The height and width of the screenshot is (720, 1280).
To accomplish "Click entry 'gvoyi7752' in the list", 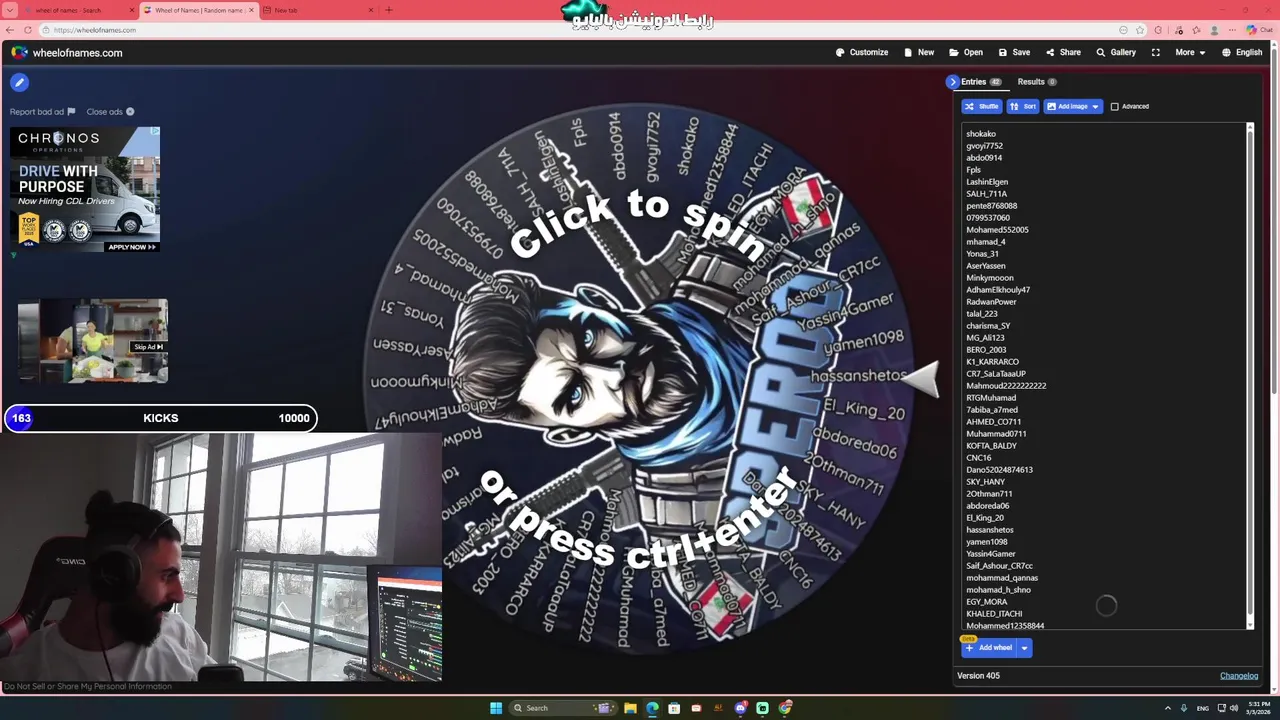I will 984,146.
